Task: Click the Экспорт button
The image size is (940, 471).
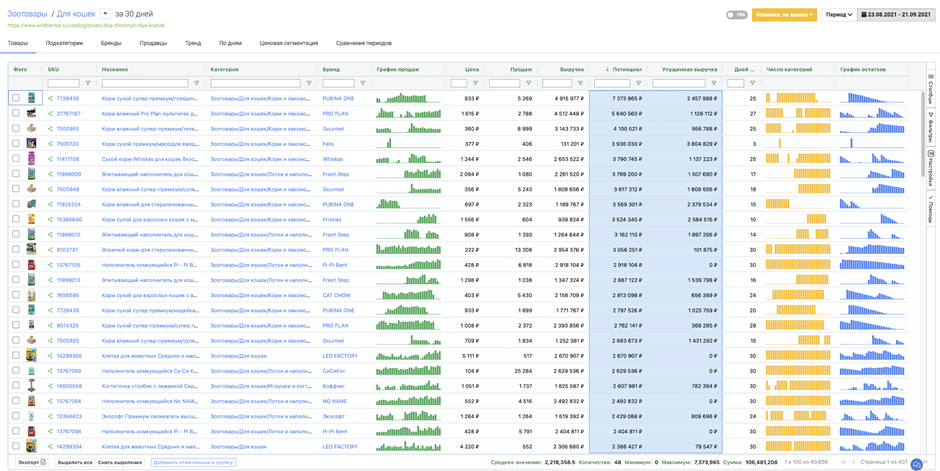Action: pos(31,463)
